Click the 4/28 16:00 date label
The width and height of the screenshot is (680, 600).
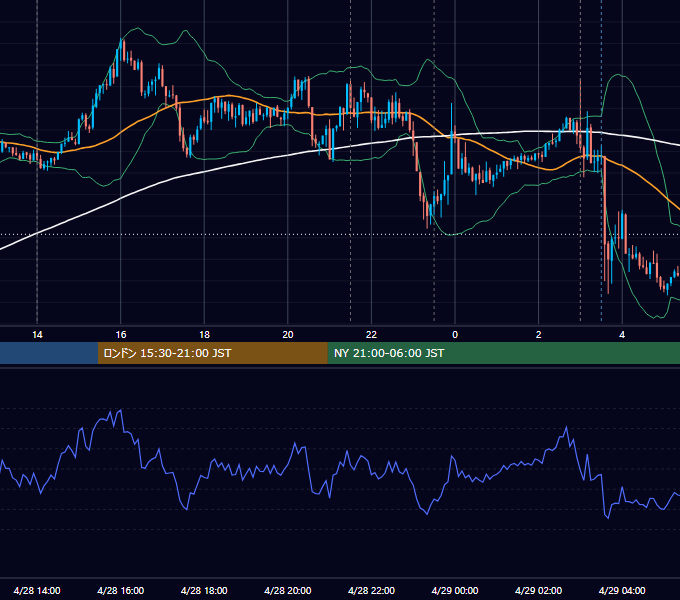point(121,590)
